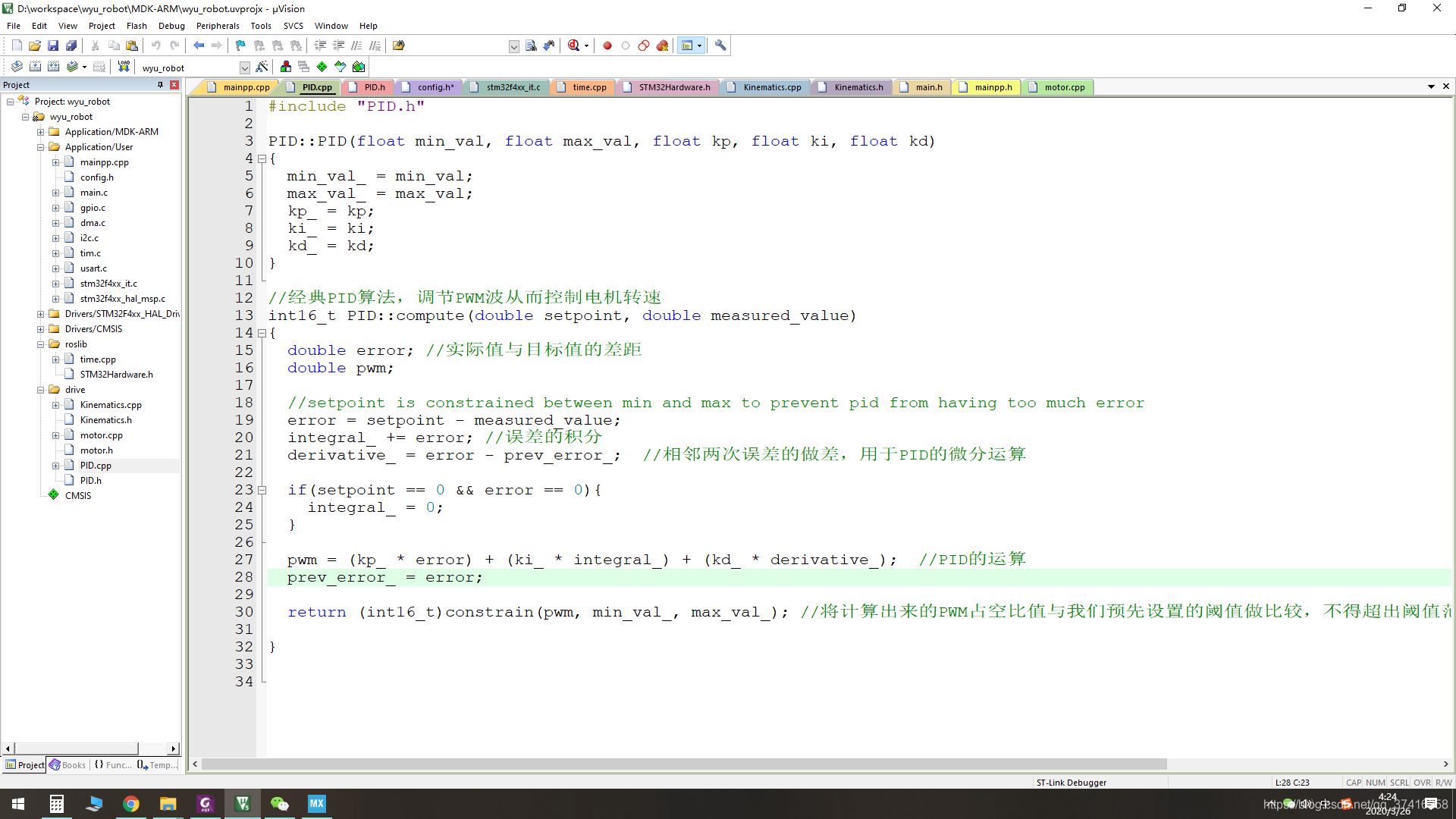1456x819 pixels.
Task: Toggle the project panel pin (auto-hide)
Action: point(160,85)
